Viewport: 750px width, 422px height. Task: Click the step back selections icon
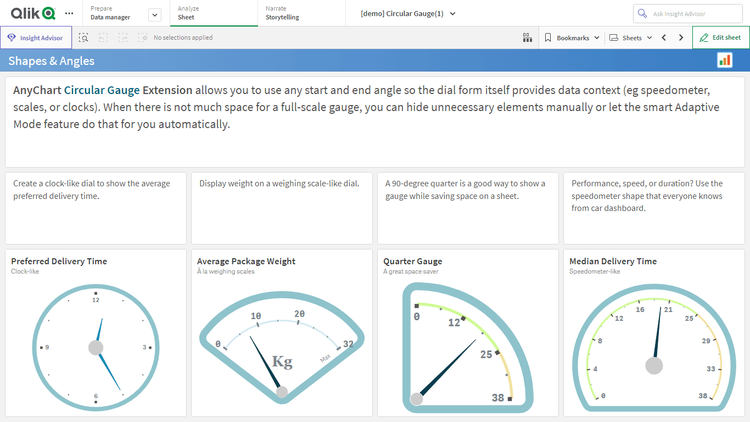pyautogui.click(x=102, y=37)
